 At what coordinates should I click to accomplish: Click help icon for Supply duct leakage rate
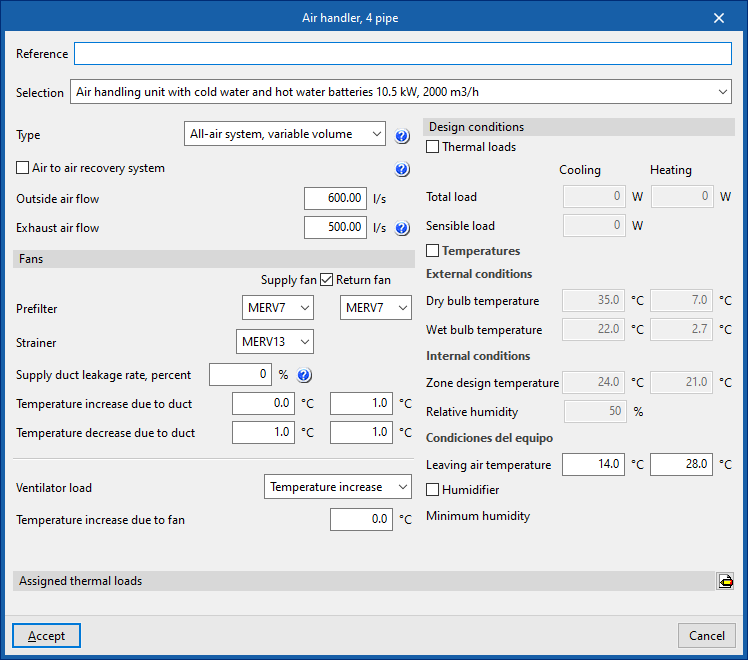click(304, 375)
